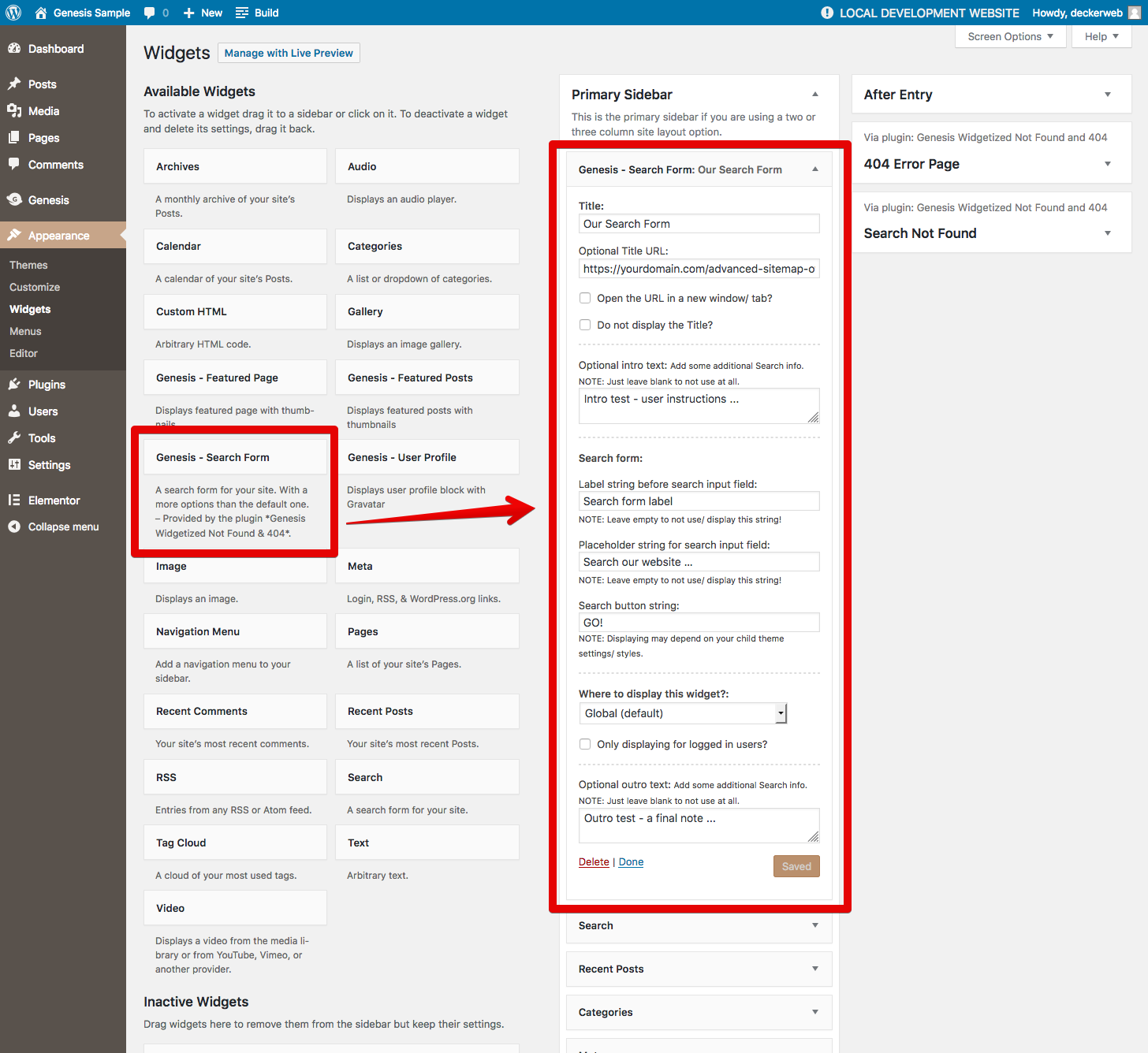Check Do not display the Title
This screenshot has height=1053, width=1148.
(585, 325)
